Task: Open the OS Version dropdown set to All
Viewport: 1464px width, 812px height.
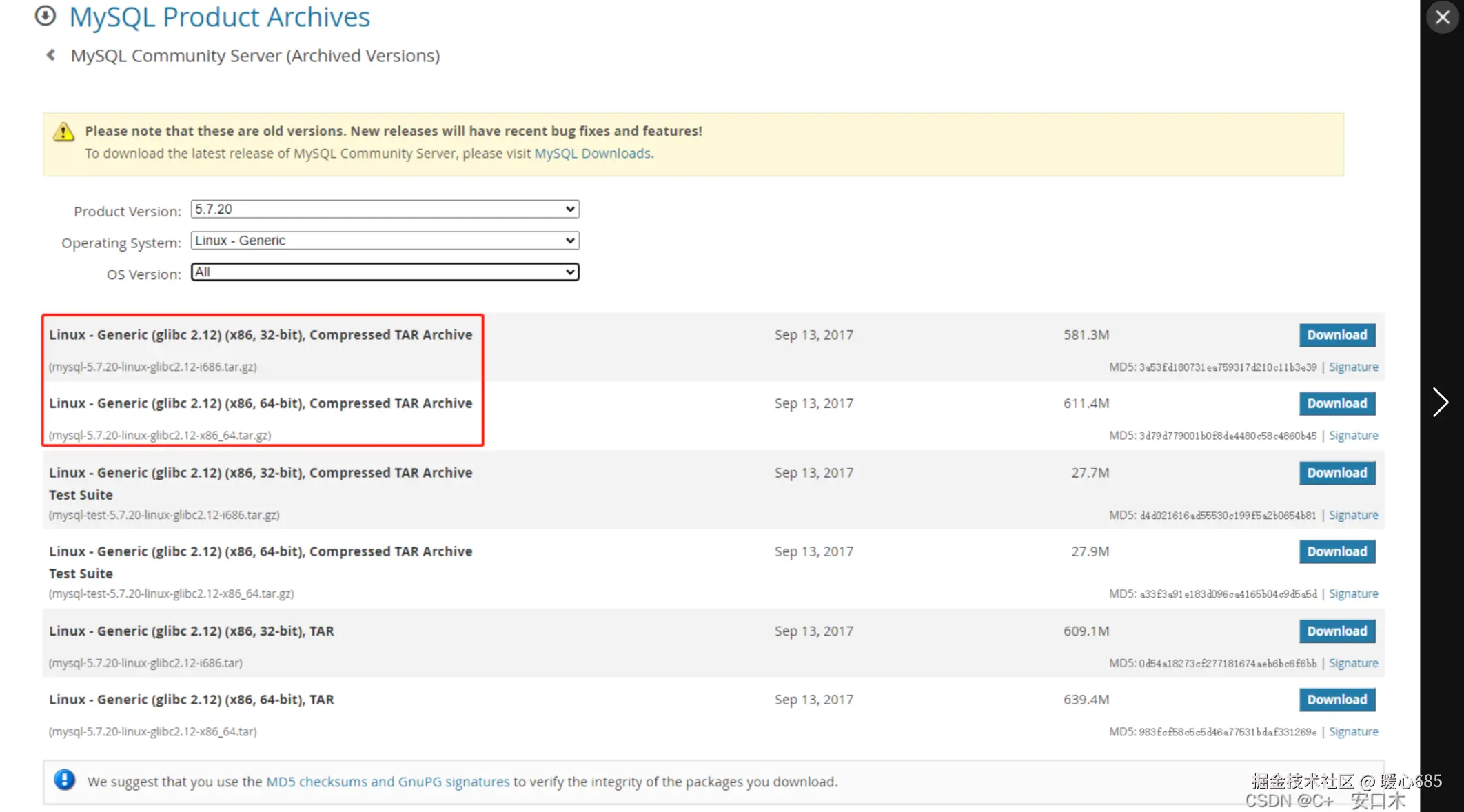Action: [385, 272]
